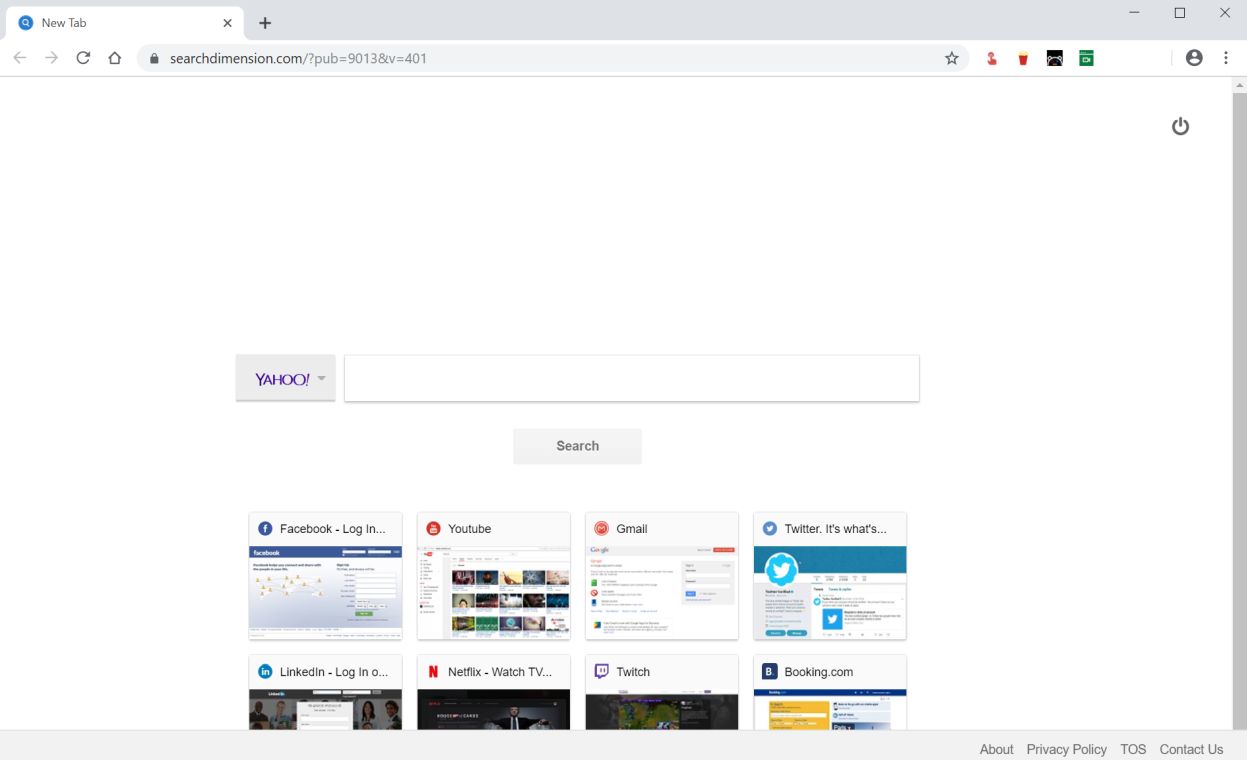Screen dimensions: 1247x760
Task: Click the Facebook favicon in the tile
Action: tap(265, 529)
